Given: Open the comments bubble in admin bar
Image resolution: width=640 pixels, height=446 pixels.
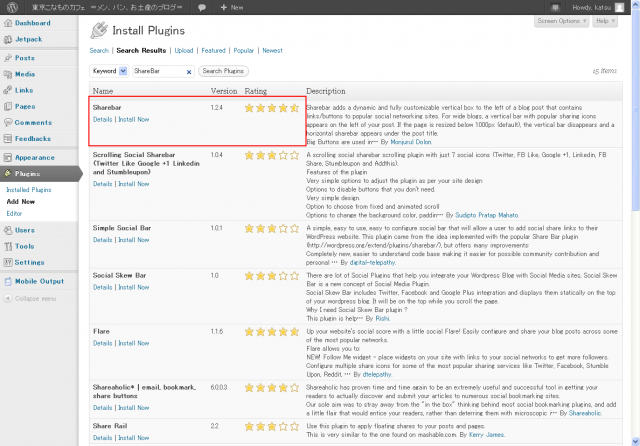Looking at the screenshot, I should tap(202, 7).
